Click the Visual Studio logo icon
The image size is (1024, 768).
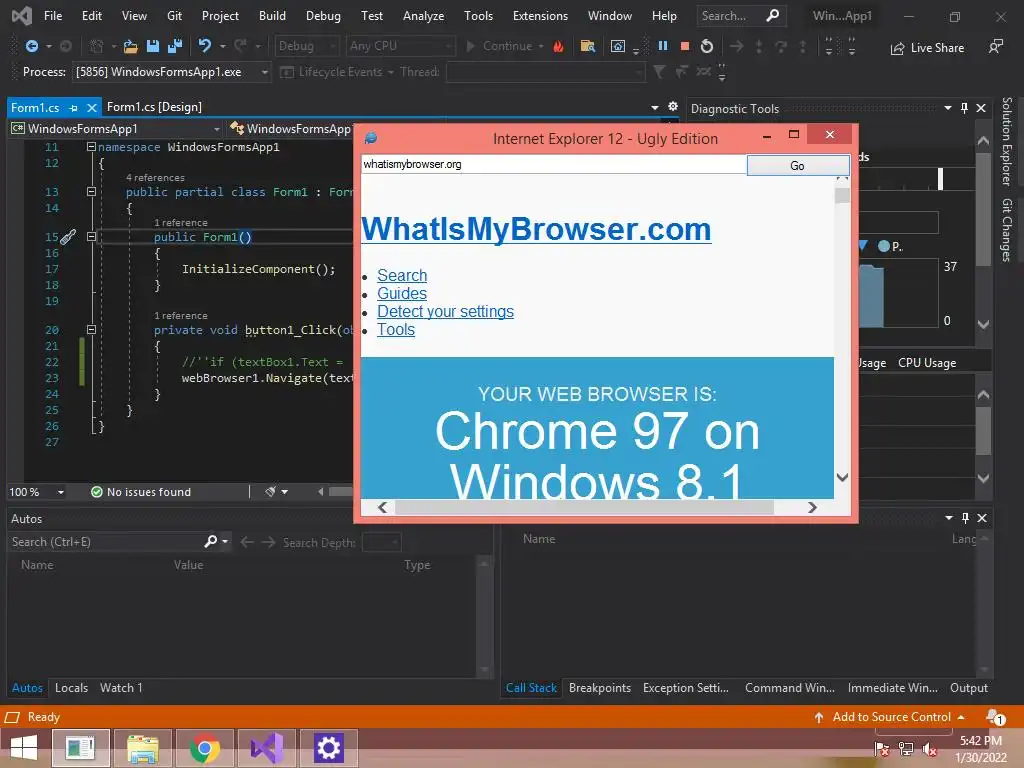(x=22, y=15)
